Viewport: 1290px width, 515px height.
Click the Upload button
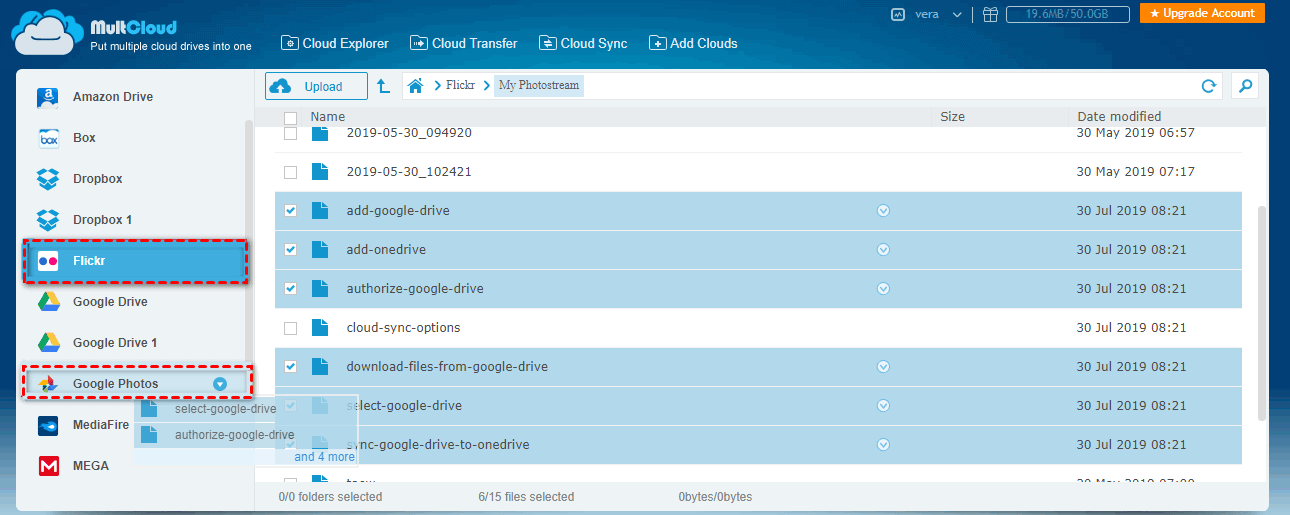click(316, 86)
